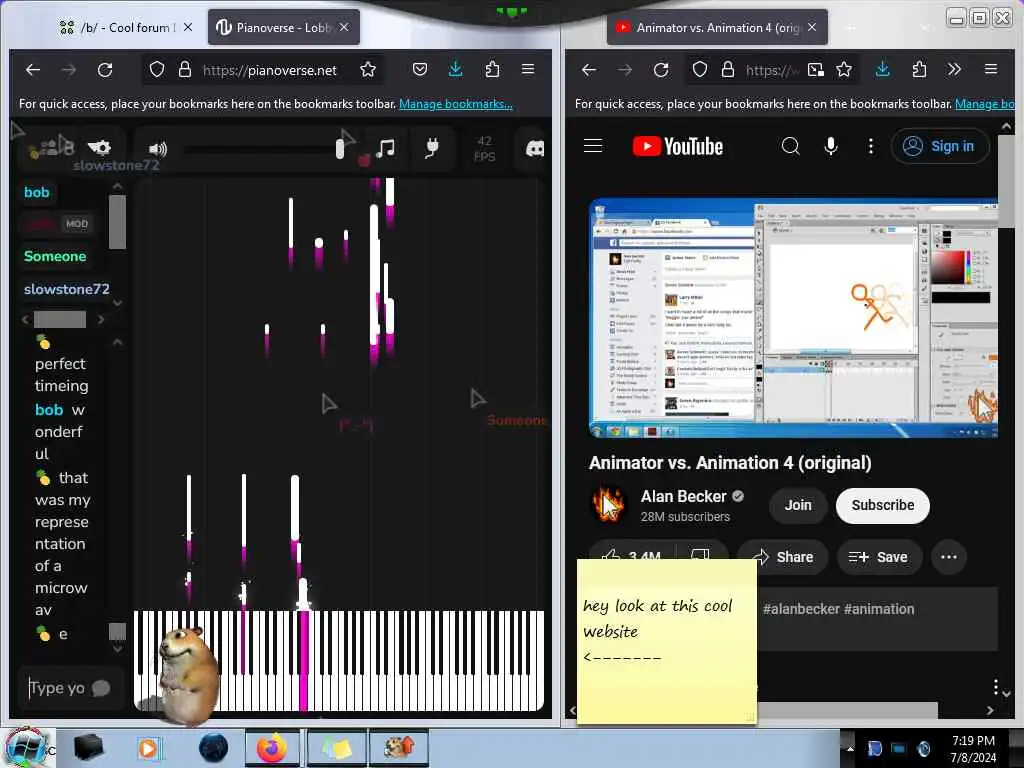View site security lock for pianoverse.net
This screenshot has height=768, width=1024.
185,69
